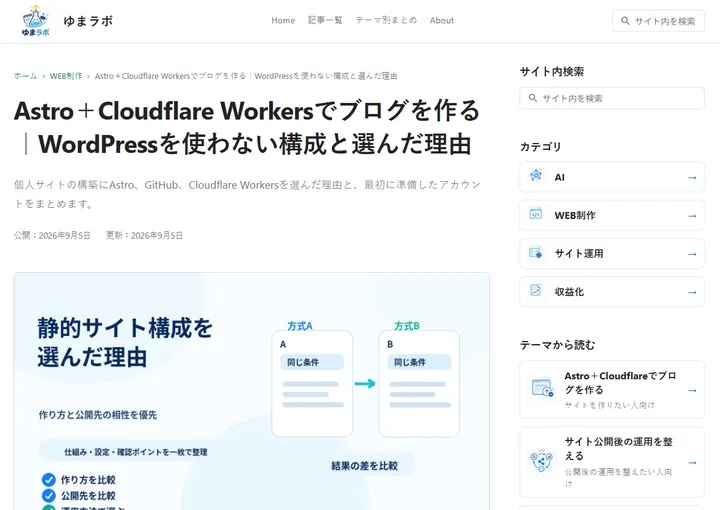Open the Home nav item

pos(283,20)
